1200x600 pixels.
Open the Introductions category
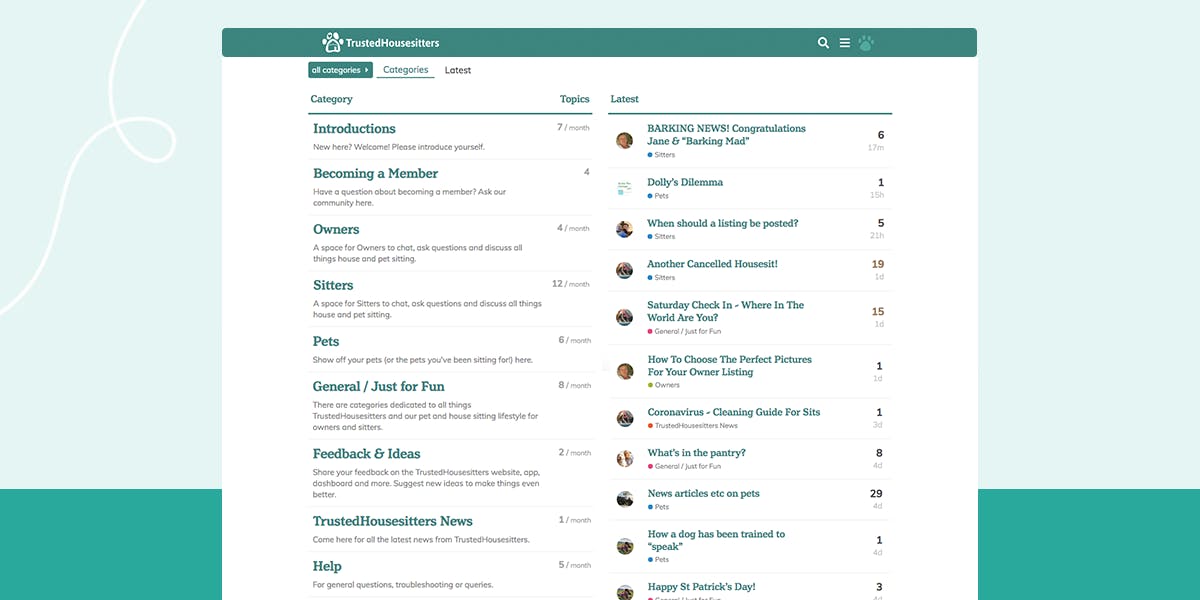click(354, 129)
